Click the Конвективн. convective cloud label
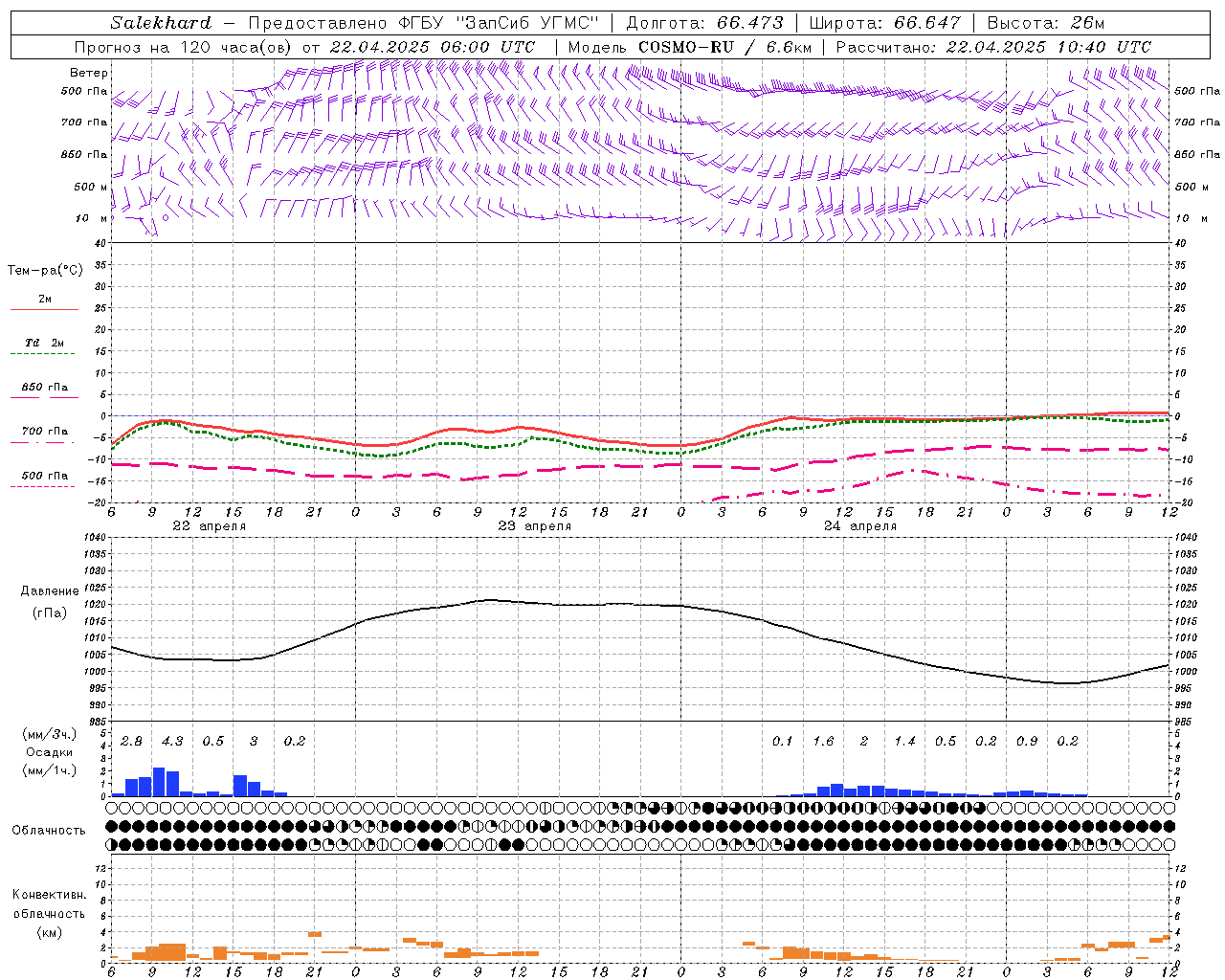 pos(49,895)
